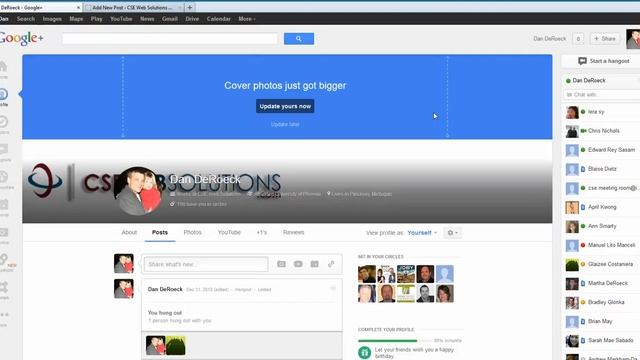Click the notifications count box showing 0
This screenshot has height=360, width=640.
pyautogui.click(x=578, y=39)
